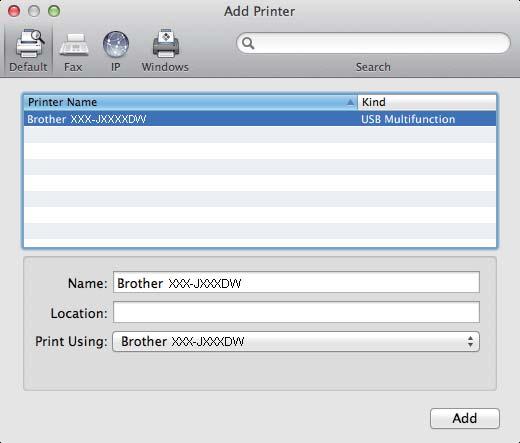Click the magnifying glass in search field
This screenshot has height=443, width=520.
pos(248,43)
